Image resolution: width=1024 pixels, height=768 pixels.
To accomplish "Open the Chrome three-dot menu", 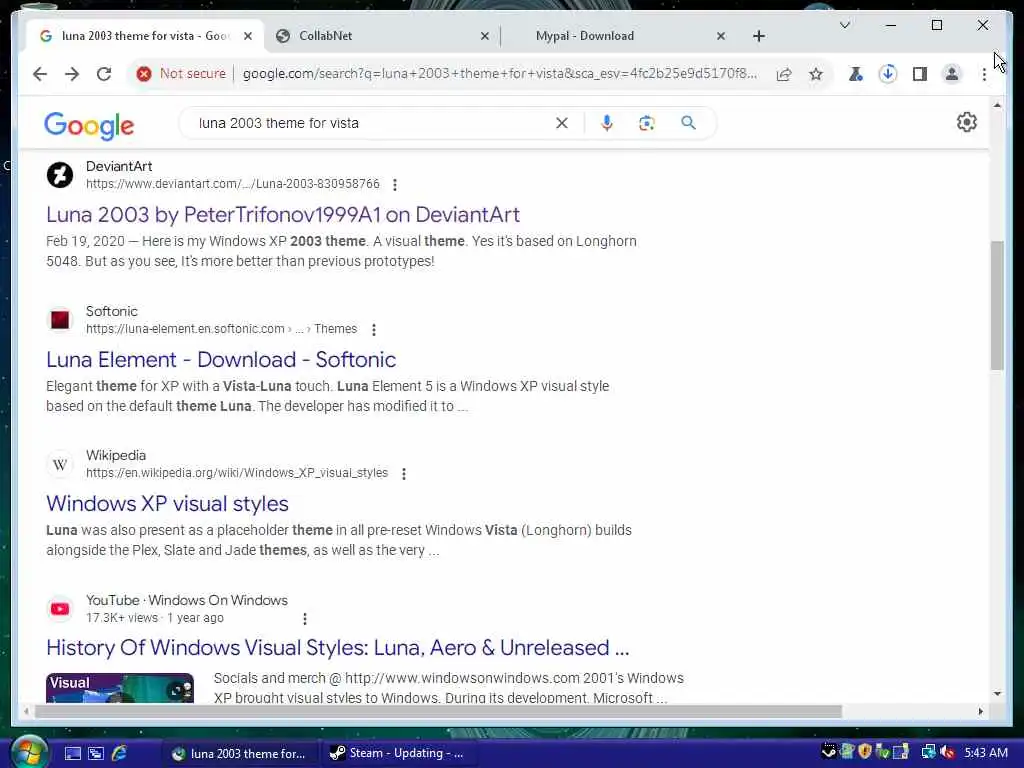I will click(x=984, y=74).
